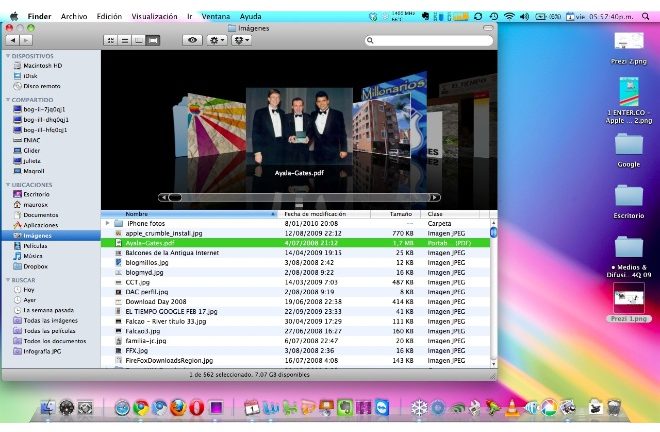Switch Finder to column view

(138, 40)
